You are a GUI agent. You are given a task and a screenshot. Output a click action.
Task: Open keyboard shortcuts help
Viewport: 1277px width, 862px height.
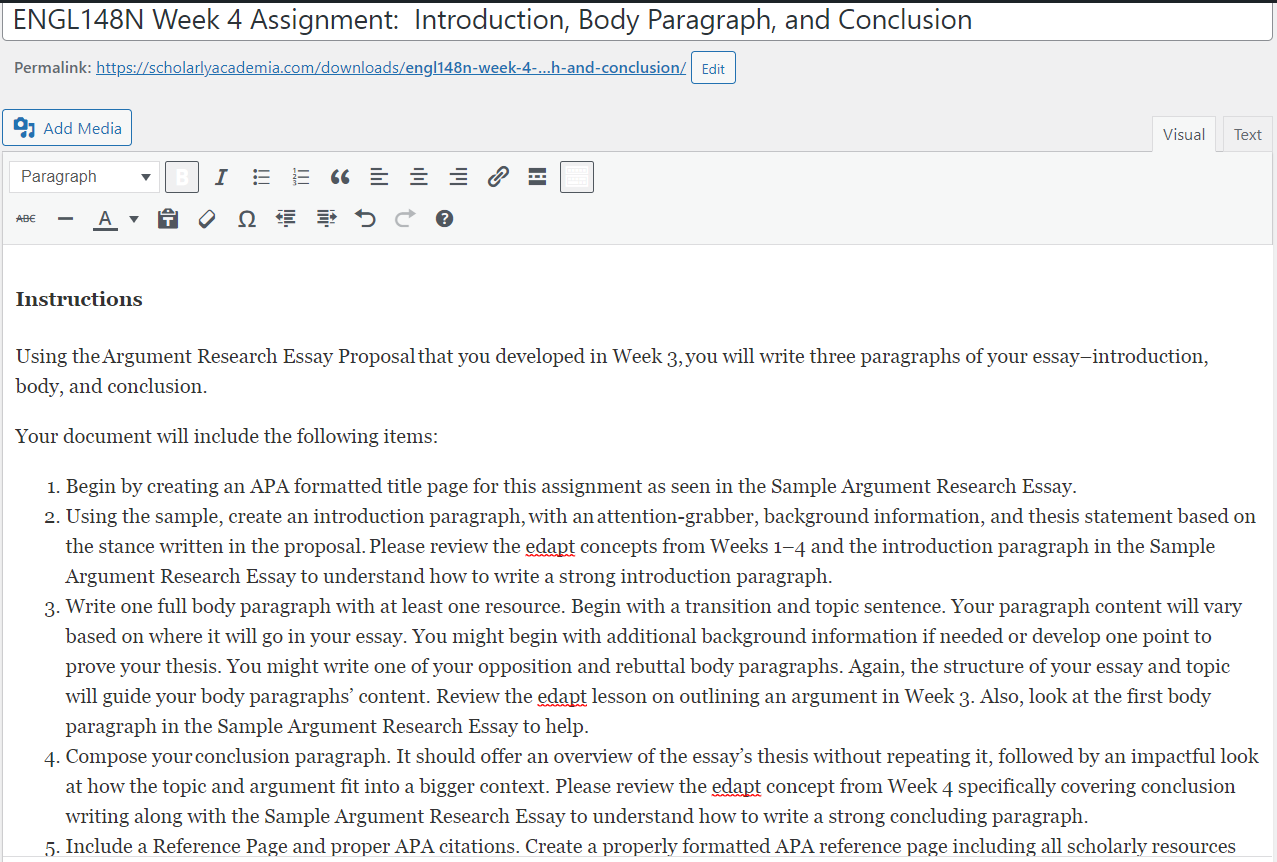tap(444, 218)
